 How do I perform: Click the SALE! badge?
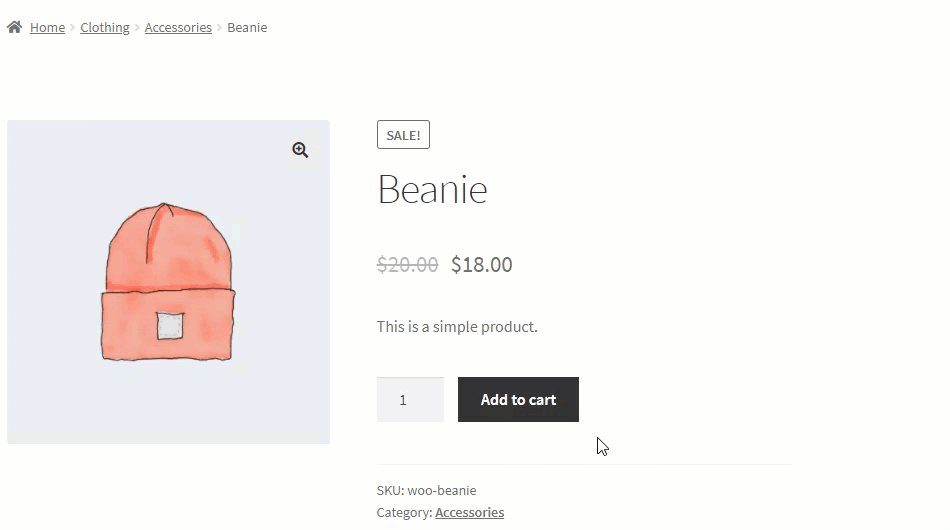(404, 134)
